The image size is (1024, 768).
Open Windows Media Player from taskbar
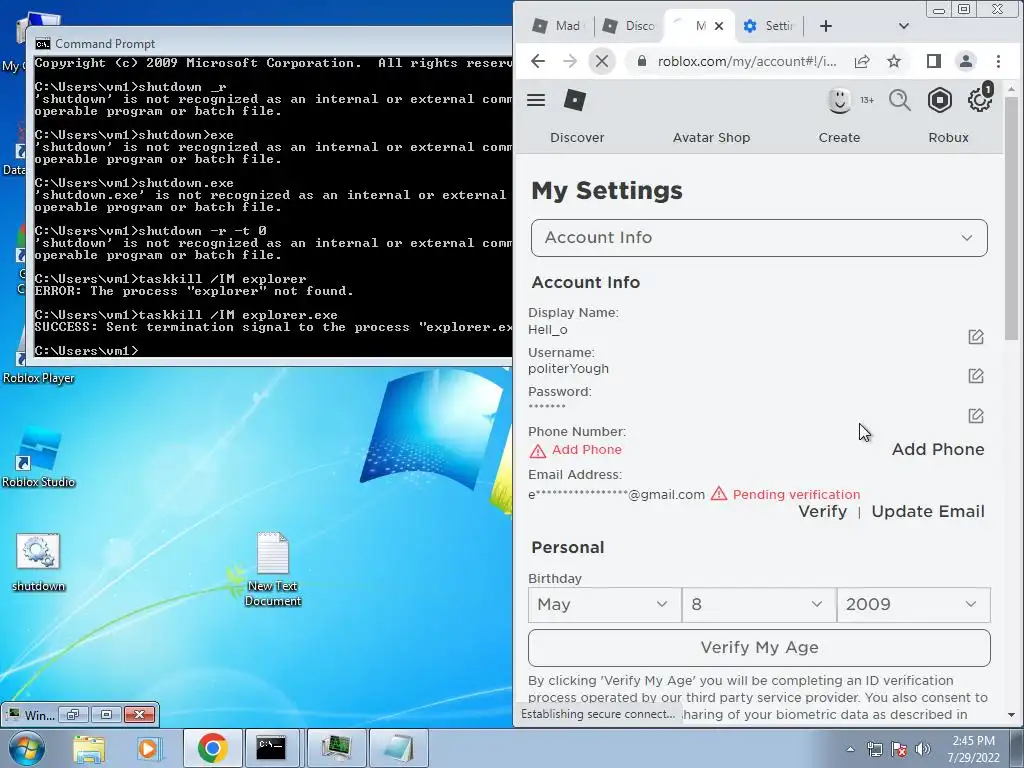[148, 748]
